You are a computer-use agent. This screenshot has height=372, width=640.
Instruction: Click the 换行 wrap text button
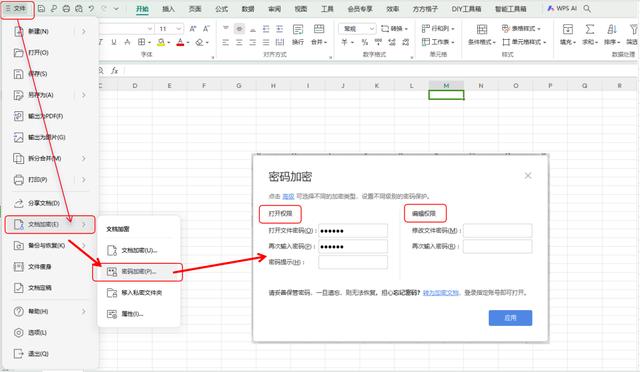click(298, 34)
